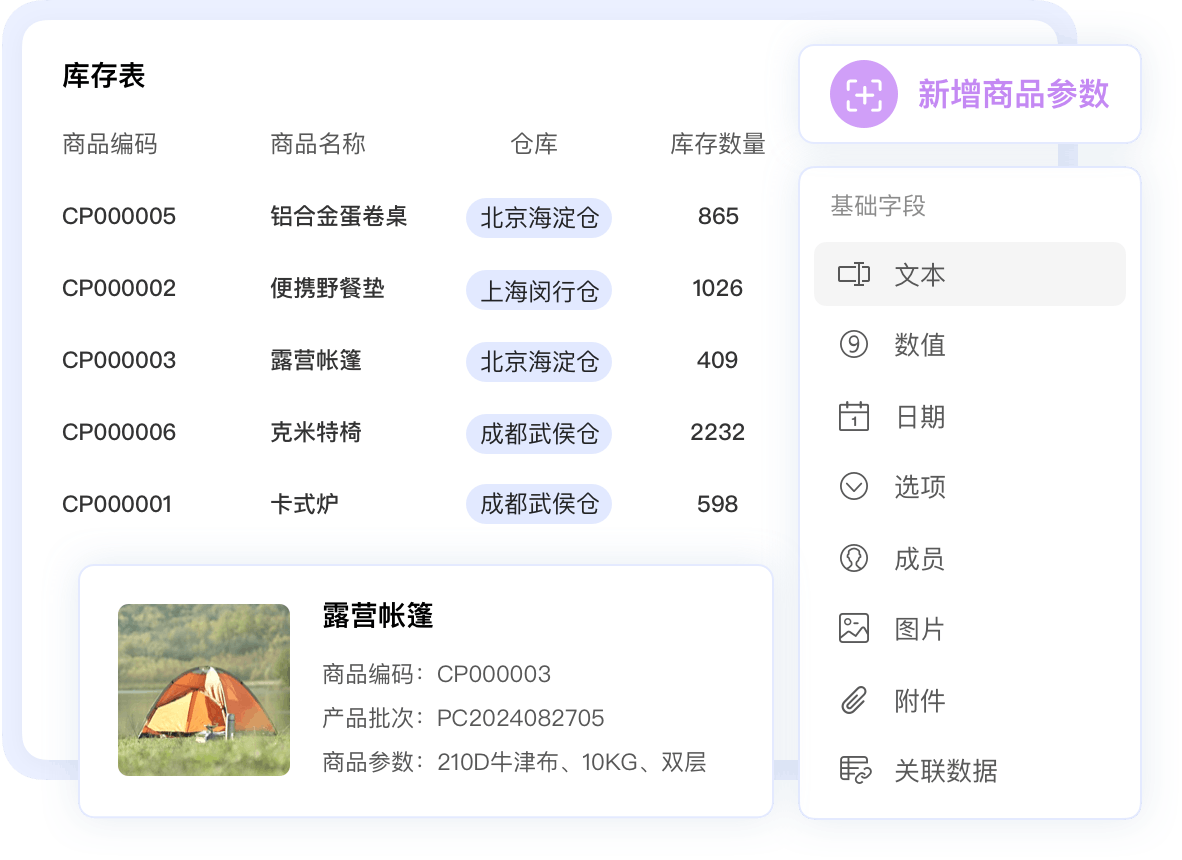Click the 成员 member field icon
This screenshot has width=1182, height=860.
click(853, 558)
